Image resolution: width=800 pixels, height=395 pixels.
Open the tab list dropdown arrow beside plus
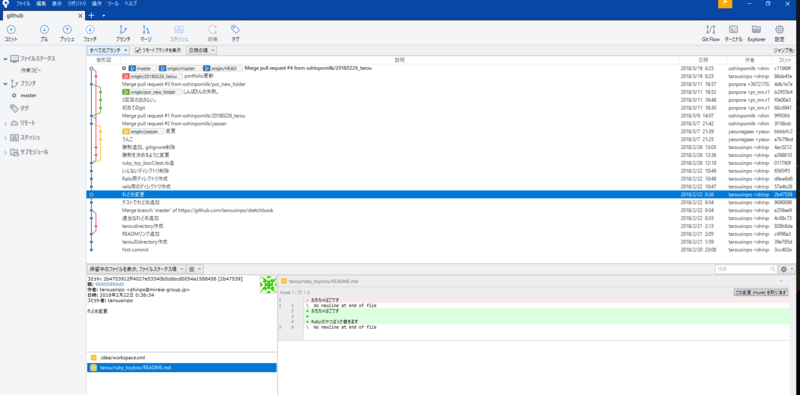click(x=104, y=16)
